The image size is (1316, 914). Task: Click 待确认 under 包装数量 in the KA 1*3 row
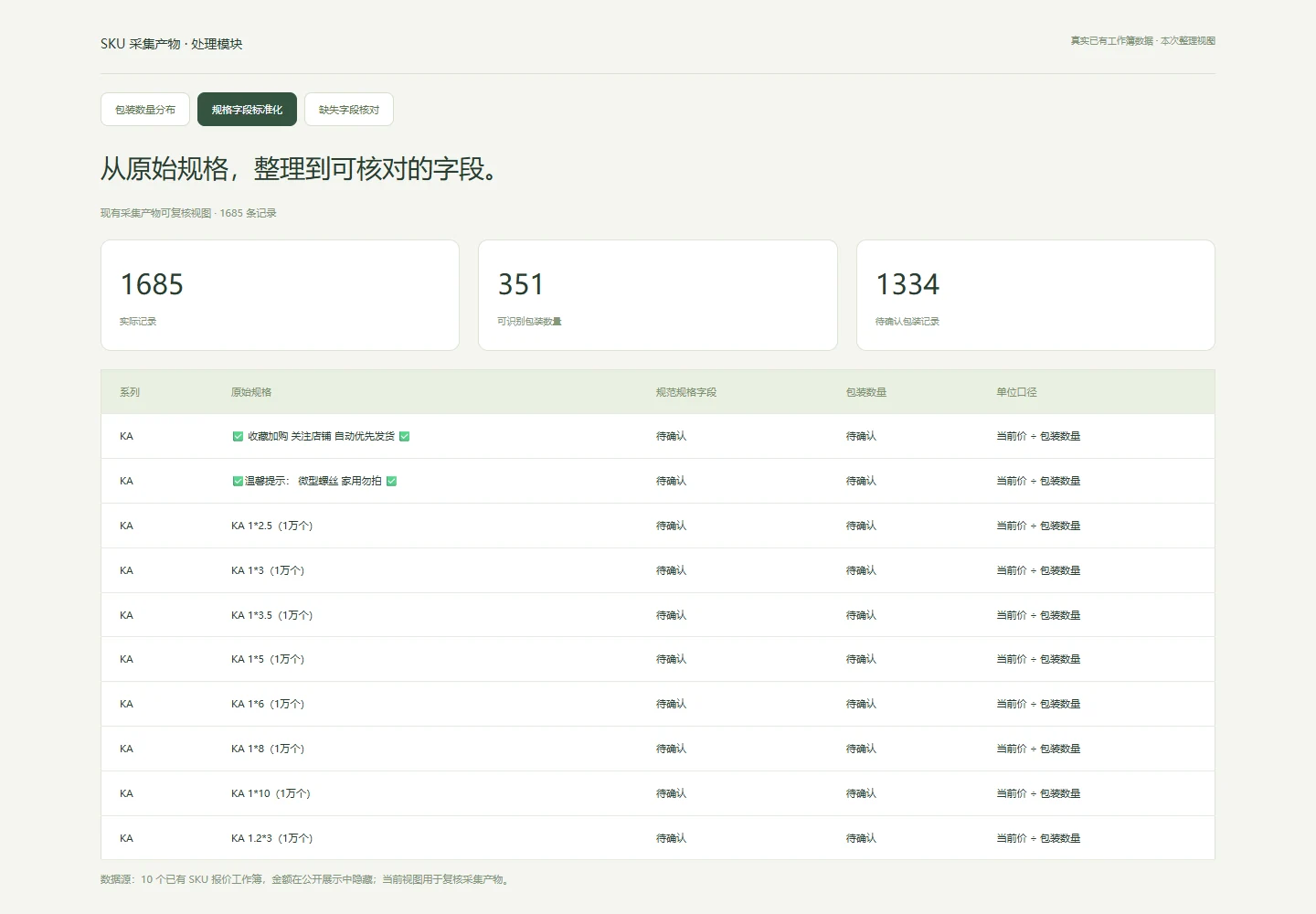coord(861,571)
